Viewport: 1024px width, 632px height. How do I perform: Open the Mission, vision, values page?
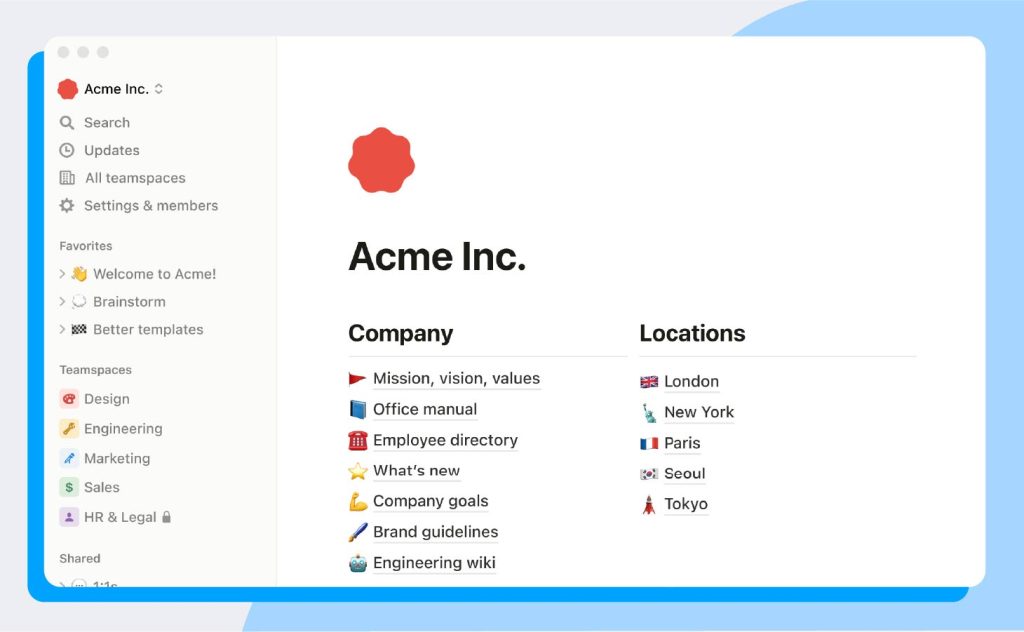[x=455, y=379]
